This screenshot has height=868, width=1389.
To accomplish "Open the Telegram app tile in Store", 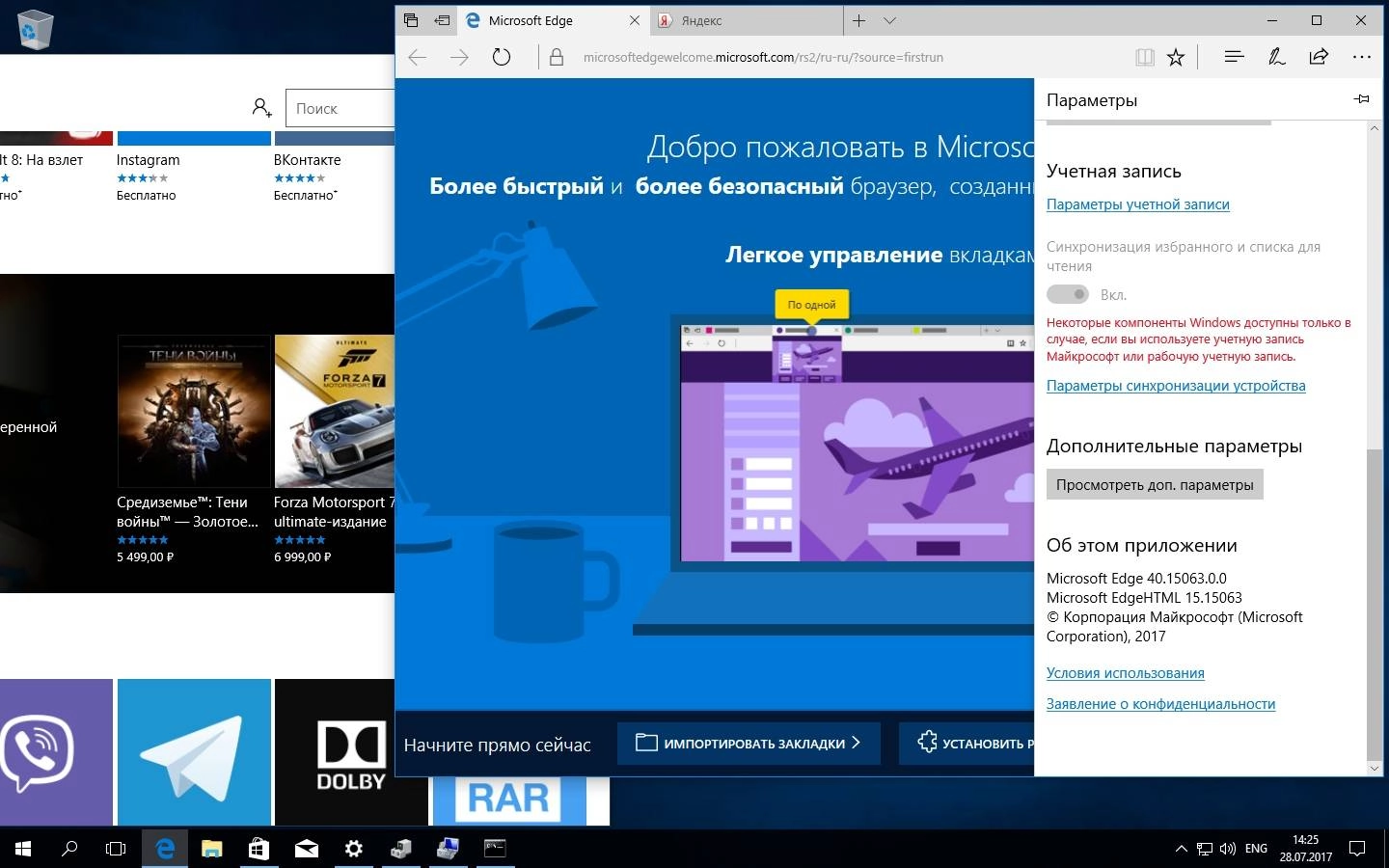I will [194, 752].
